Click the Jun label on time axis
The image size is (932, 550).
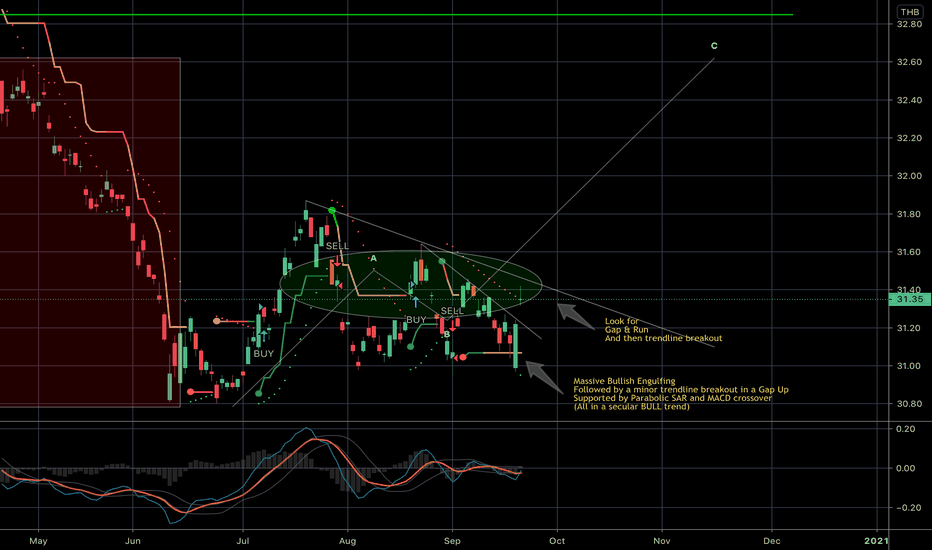click(x=133, y=540)
